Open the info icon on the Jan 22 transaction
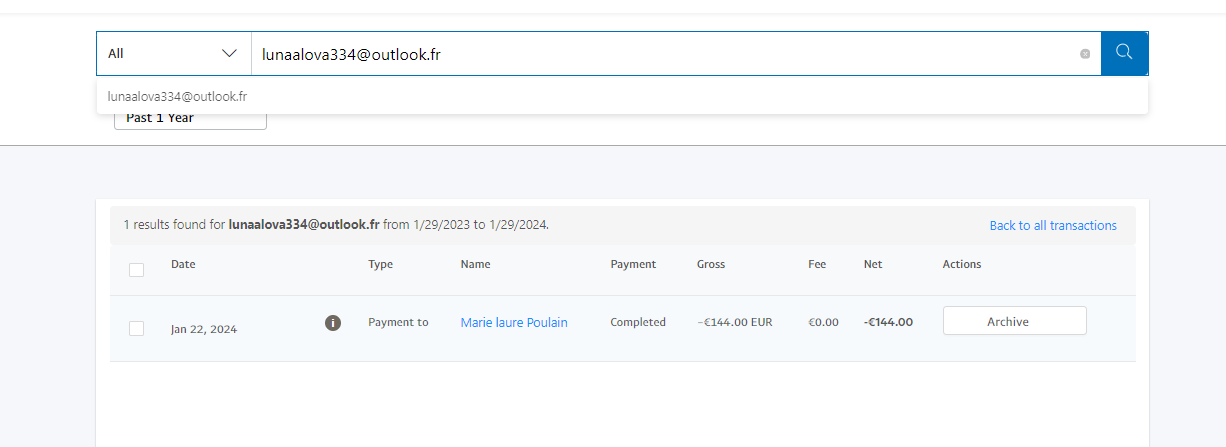The height and width of the screenshot is (447, 1226). (333, 323)
